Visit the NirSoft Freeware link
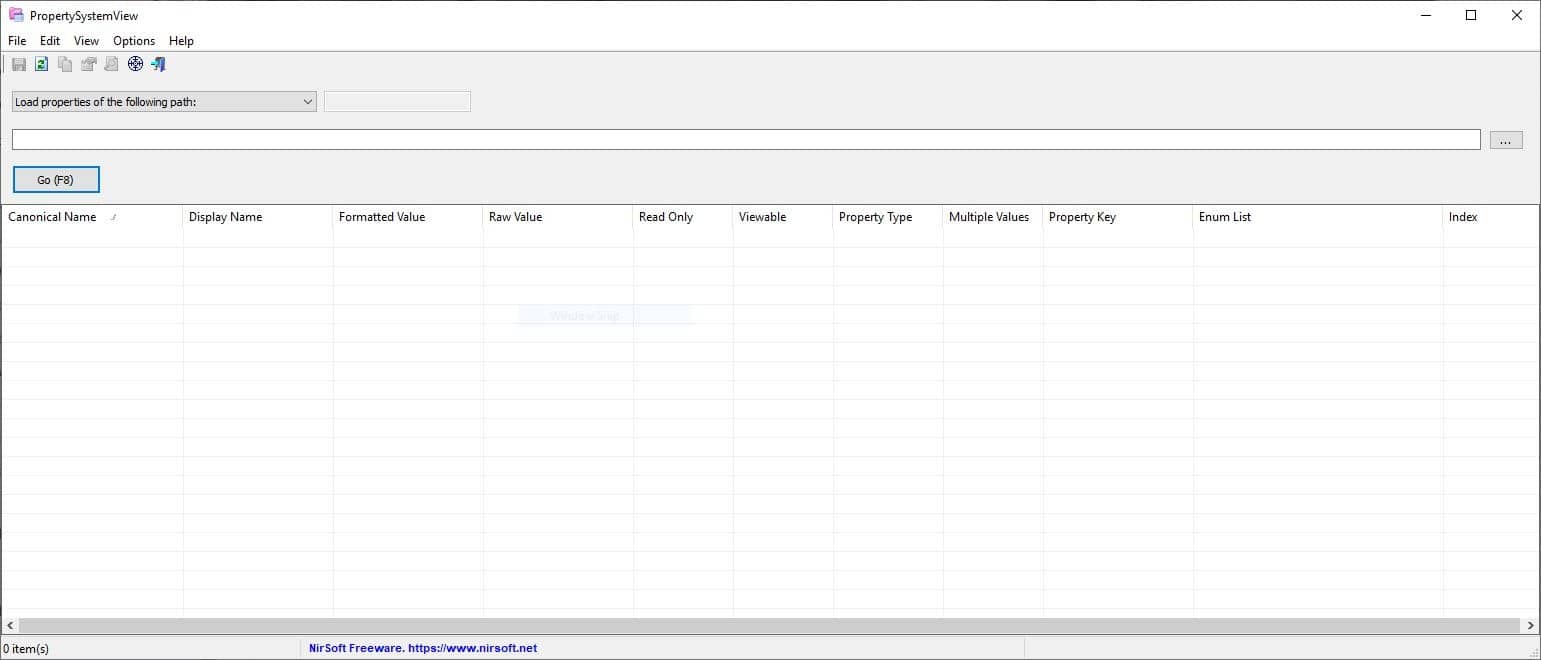 [421, 647]
